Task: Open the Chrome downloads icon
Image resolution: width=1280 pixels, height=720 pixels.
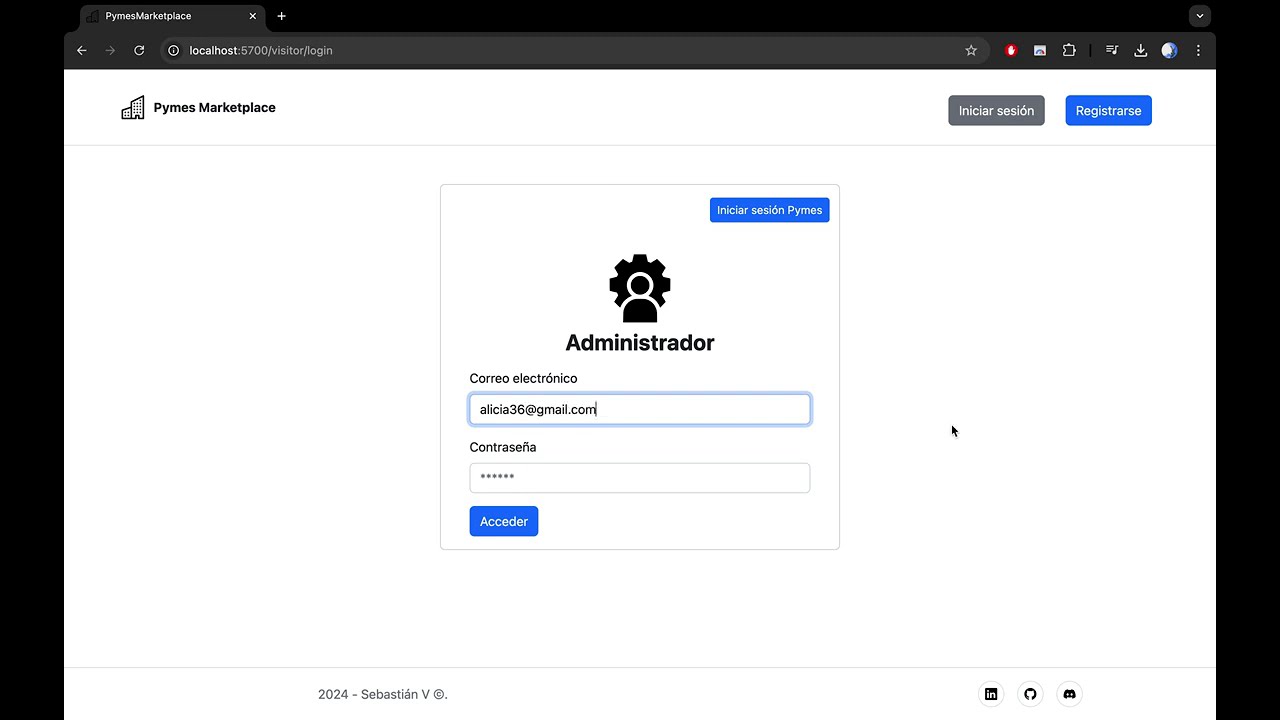Action: pos(1140,50)
